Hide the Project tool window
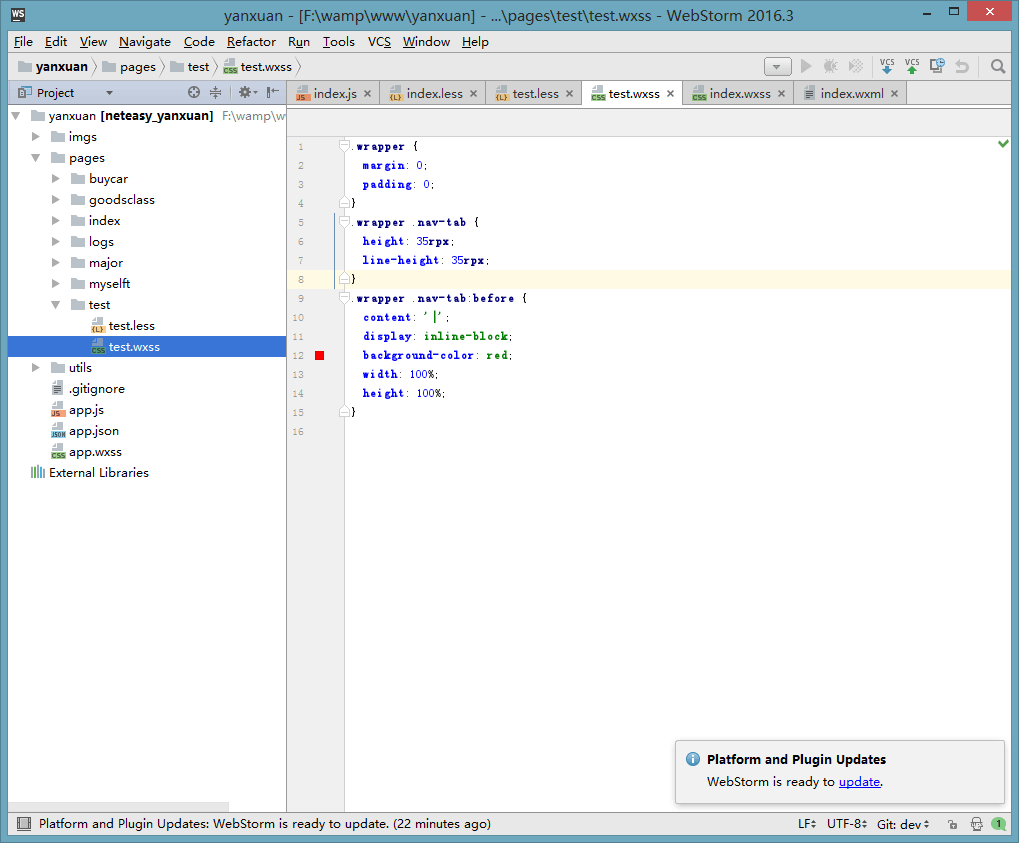 [x=273, y=92]
